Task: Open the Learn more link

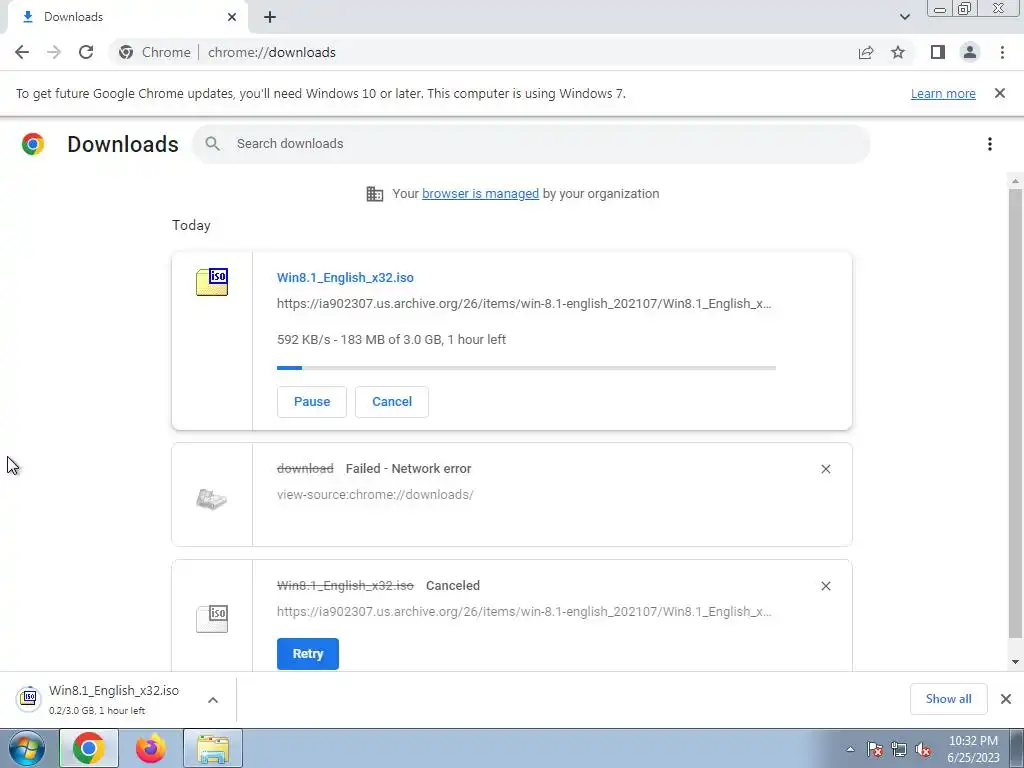Action: [943, 93]
